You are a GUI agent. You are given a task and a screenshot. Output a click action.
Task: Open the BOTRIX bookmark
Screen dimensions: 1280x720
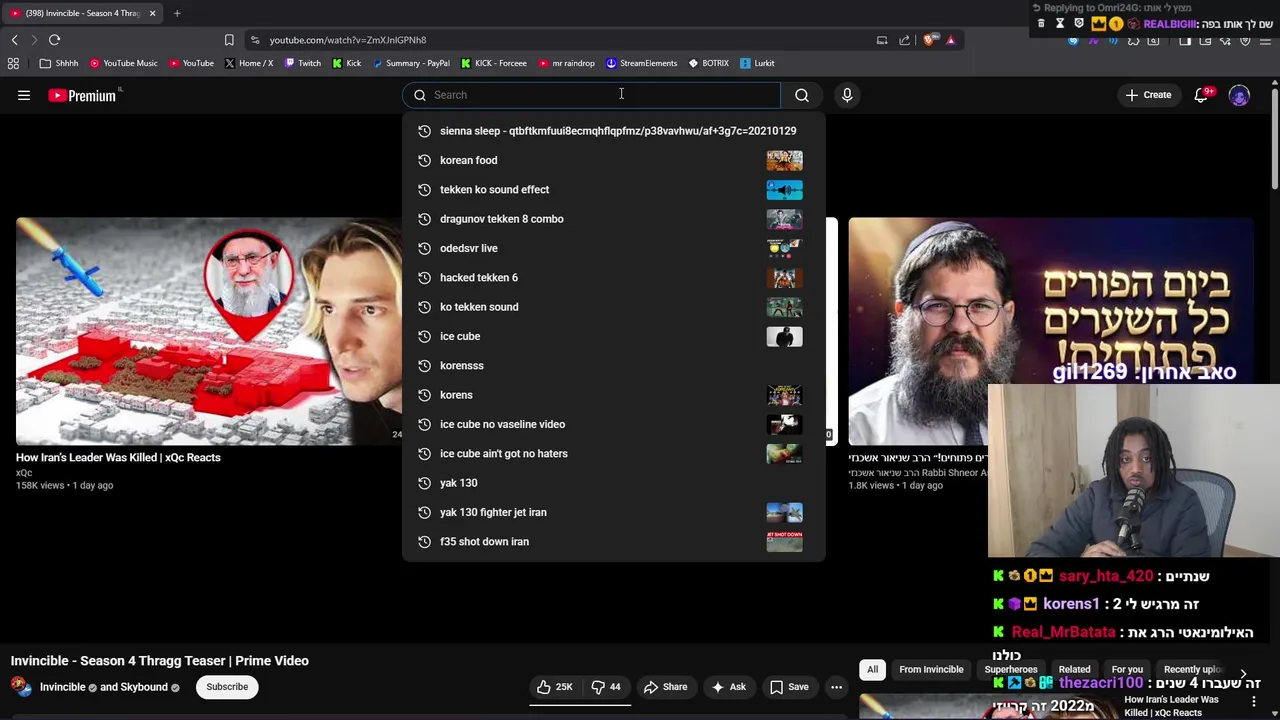(709, 63)
